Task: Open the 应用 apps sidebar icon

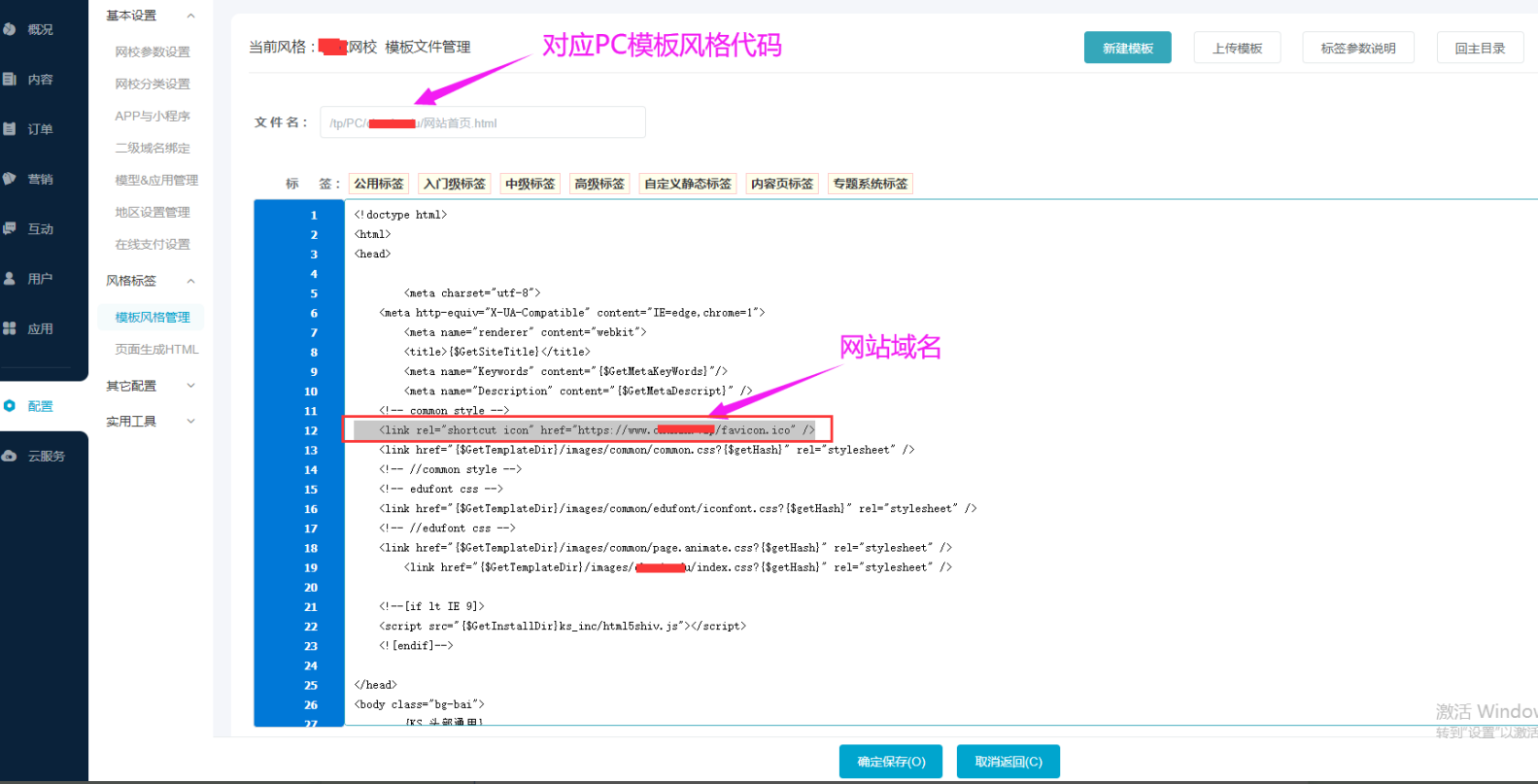Action: coord(10,328)
